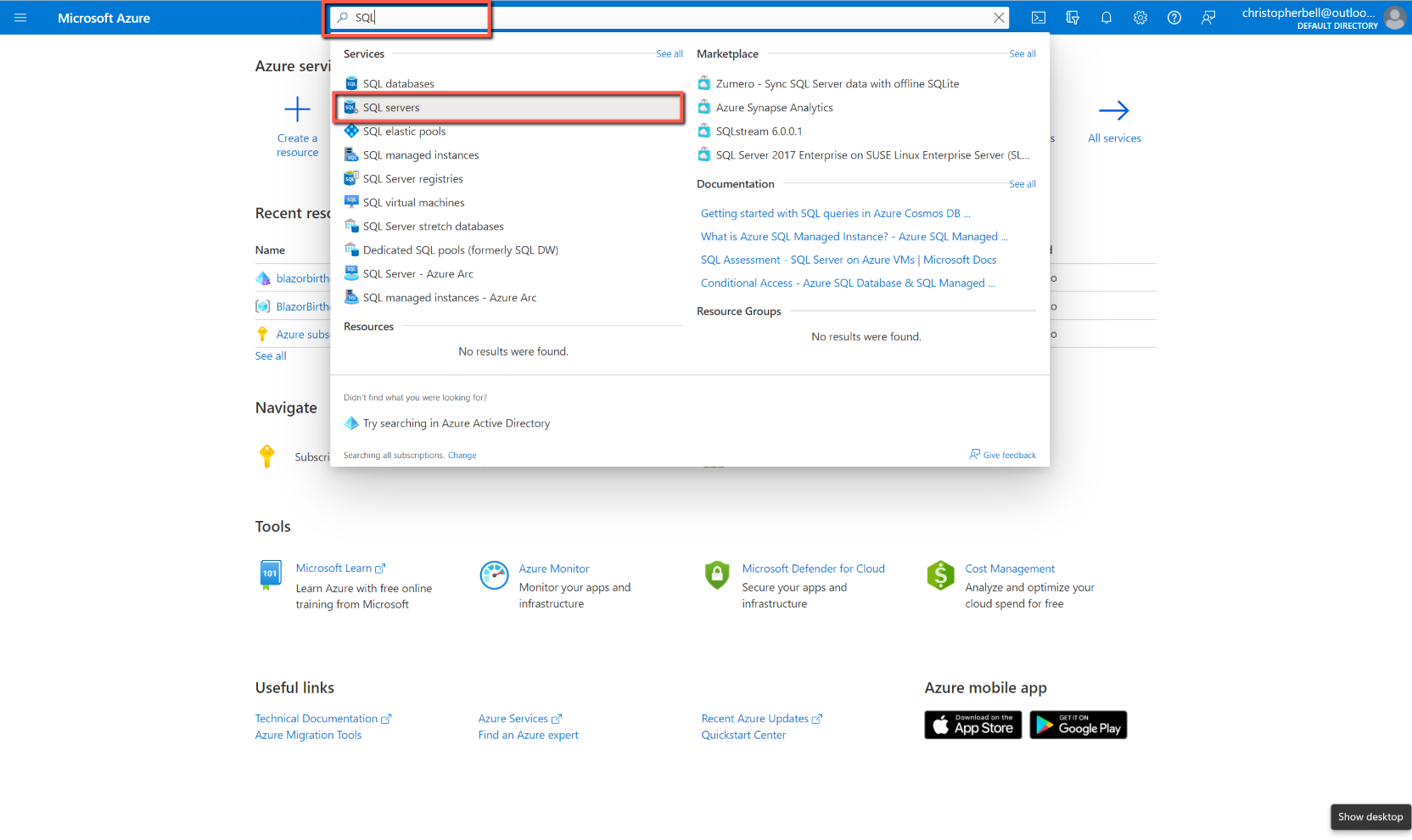
Task: Open the portal Settings gear icon
Action: (1140, 17)
